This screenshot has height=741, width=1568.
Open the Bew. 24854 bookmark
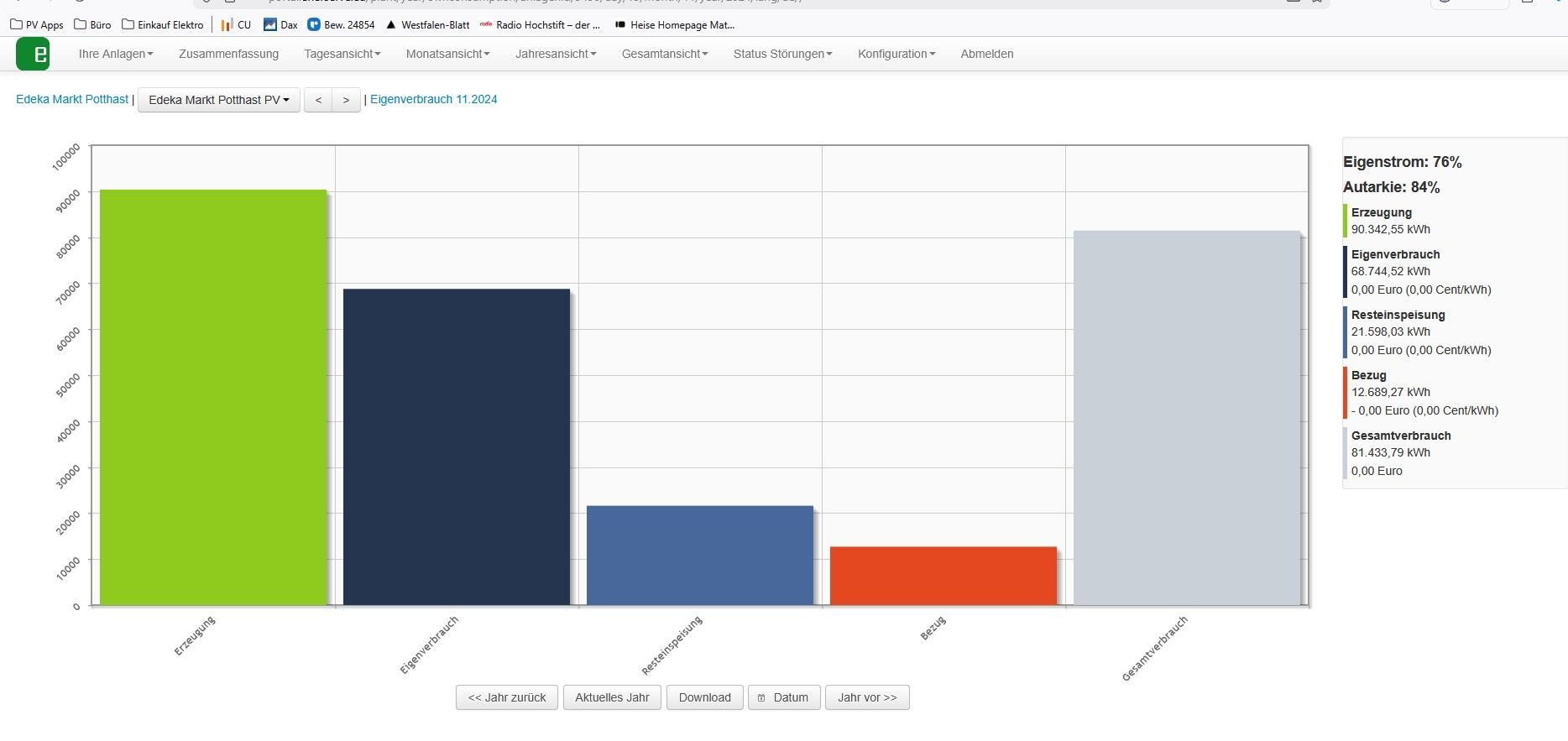[x=341, y=25]
